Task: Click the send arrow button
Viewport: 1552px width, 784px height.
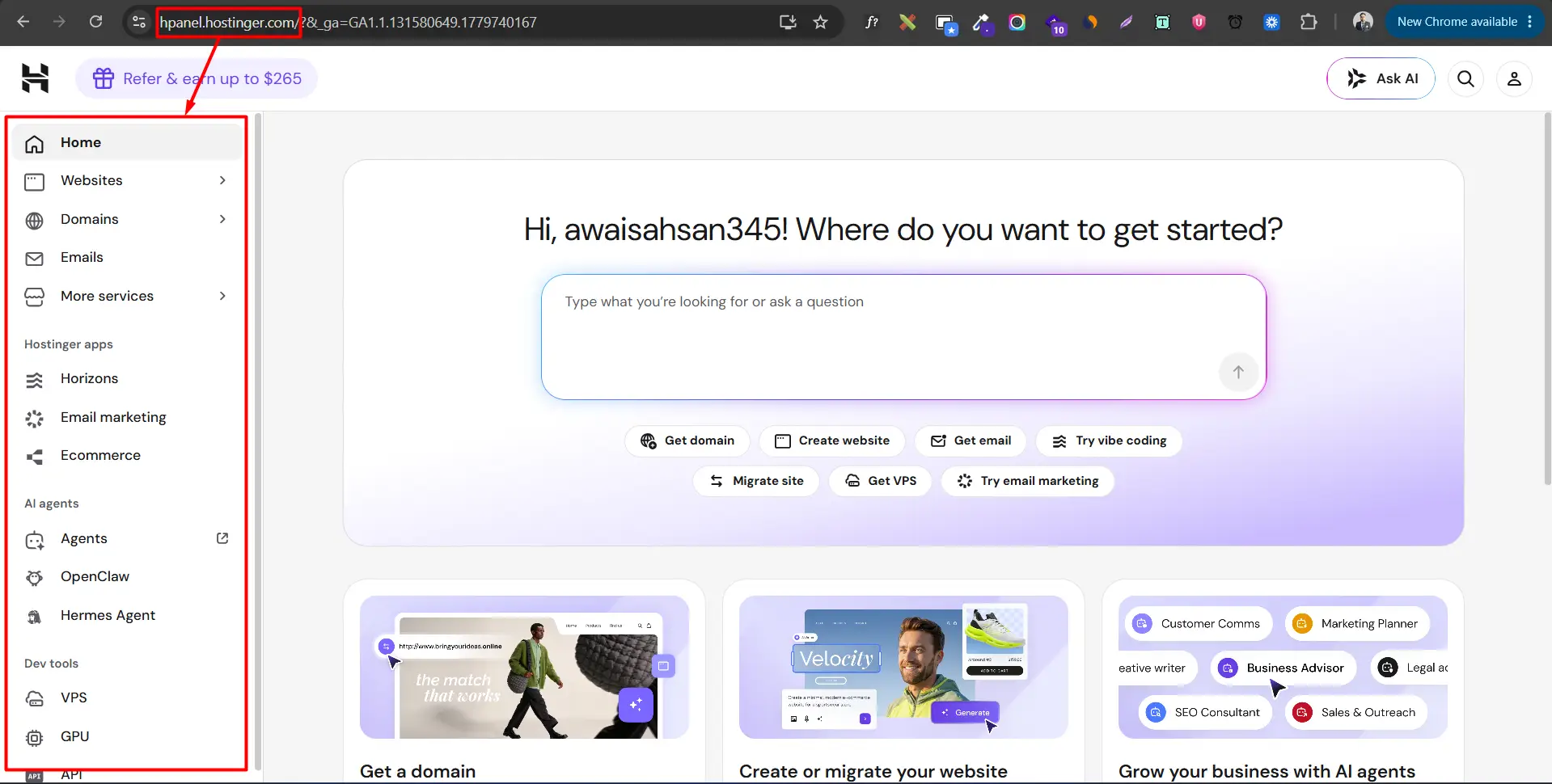Action: point(1238,372)
